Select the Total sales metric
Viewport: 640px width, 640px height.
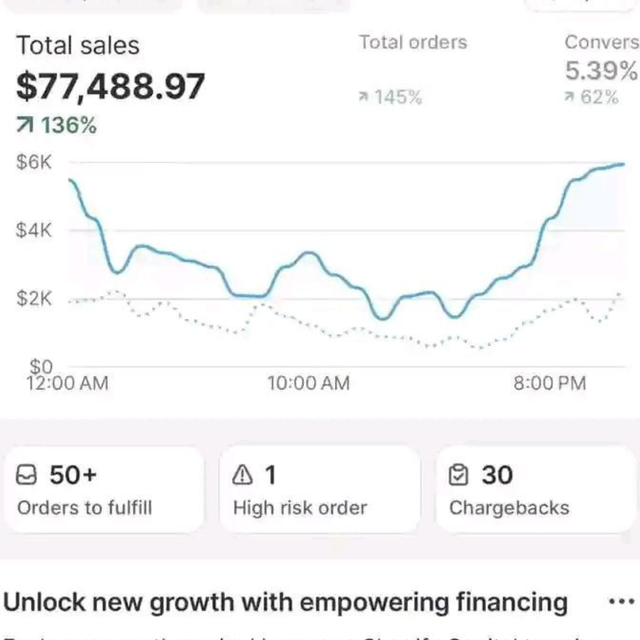(x=78, y=46)
